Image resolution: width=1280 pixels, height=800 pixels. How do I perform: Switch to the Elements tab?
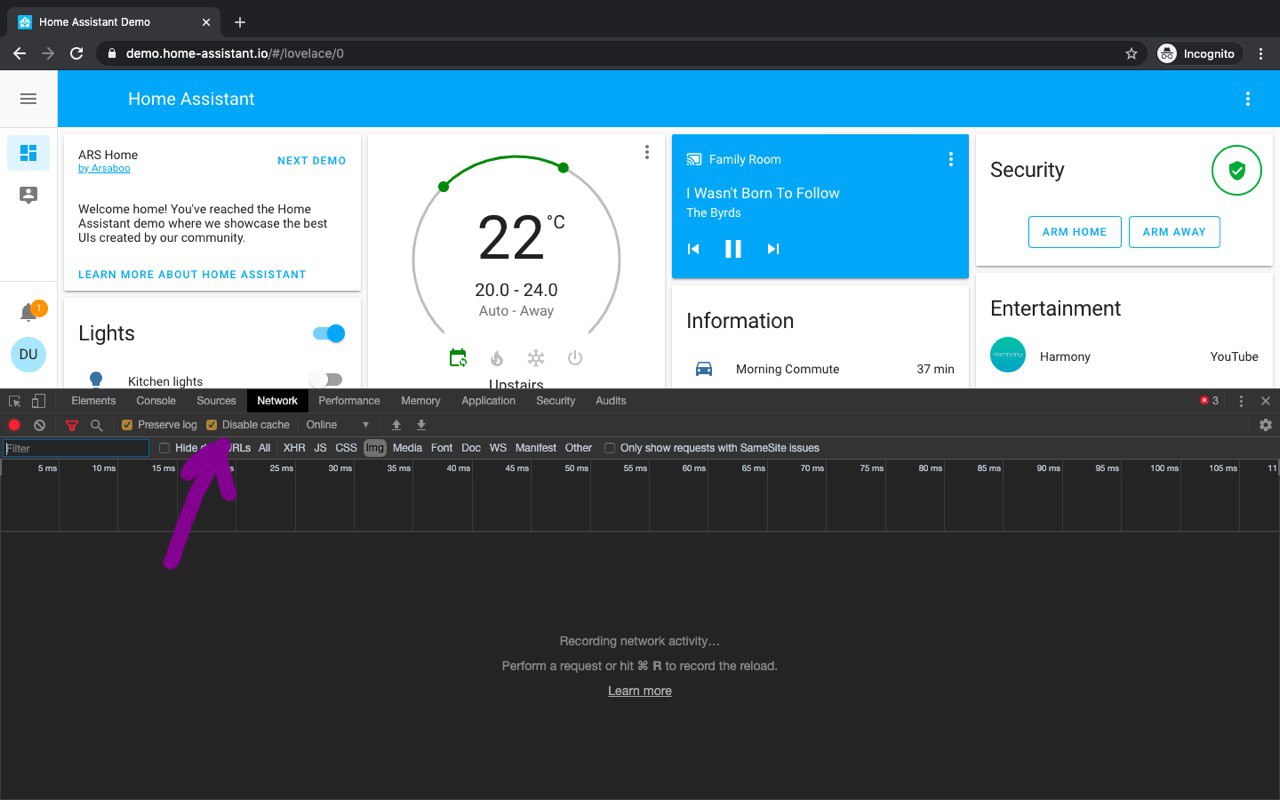94,401
